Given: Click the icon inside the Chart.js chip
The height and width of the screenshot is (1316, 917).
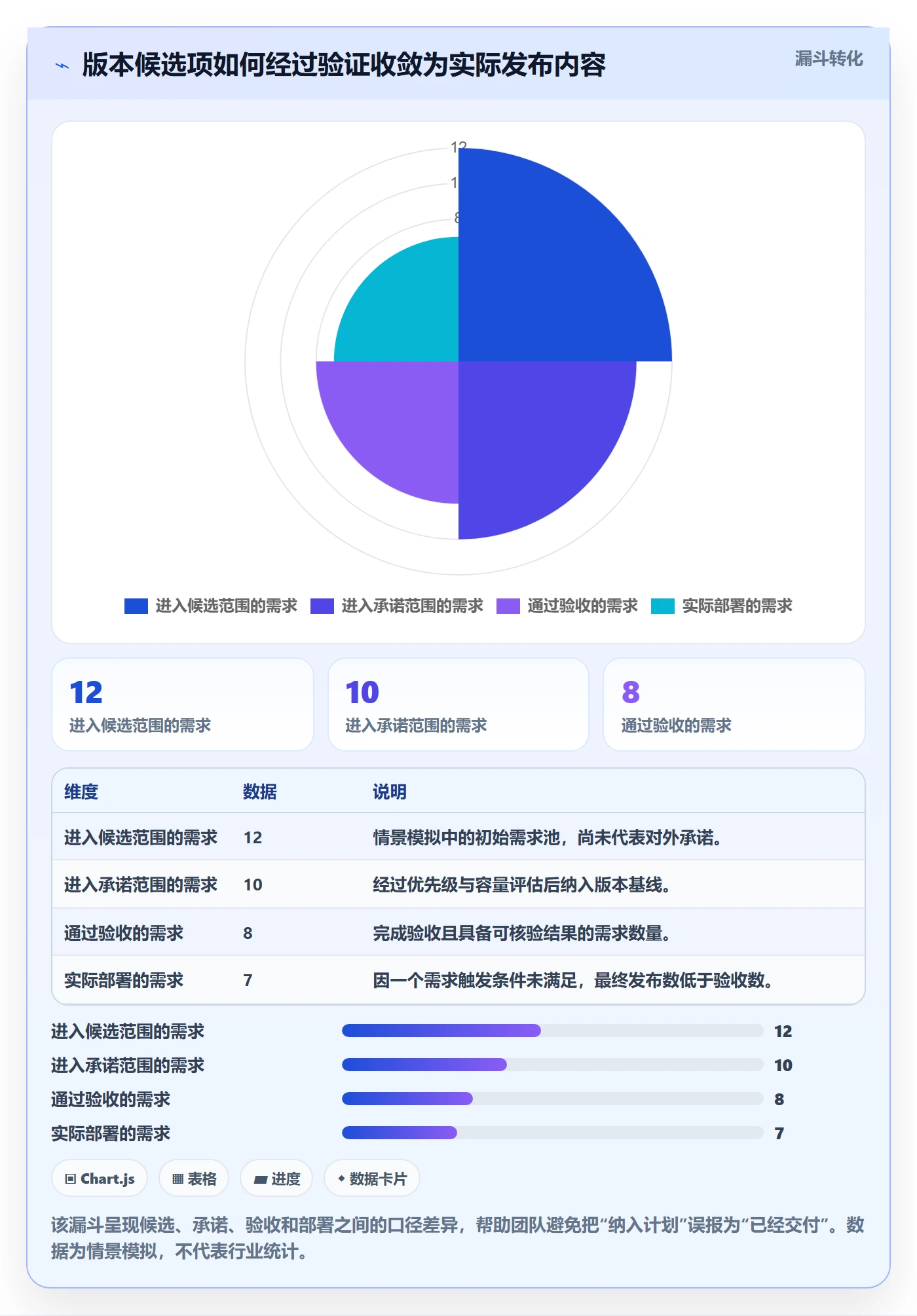Looking at the screenshot, I should [x=71, y=1179].
